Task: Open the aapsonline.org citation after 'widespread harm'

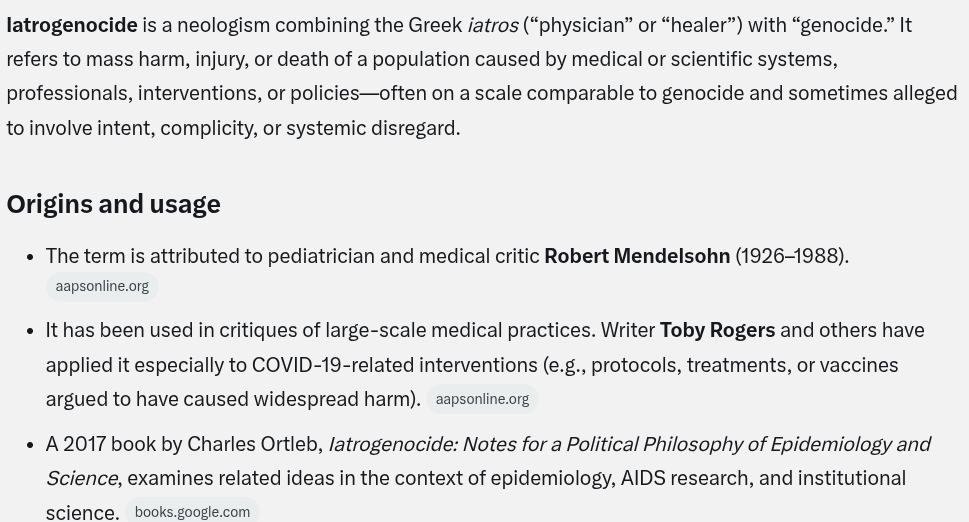Action: [x=482, y=400]
